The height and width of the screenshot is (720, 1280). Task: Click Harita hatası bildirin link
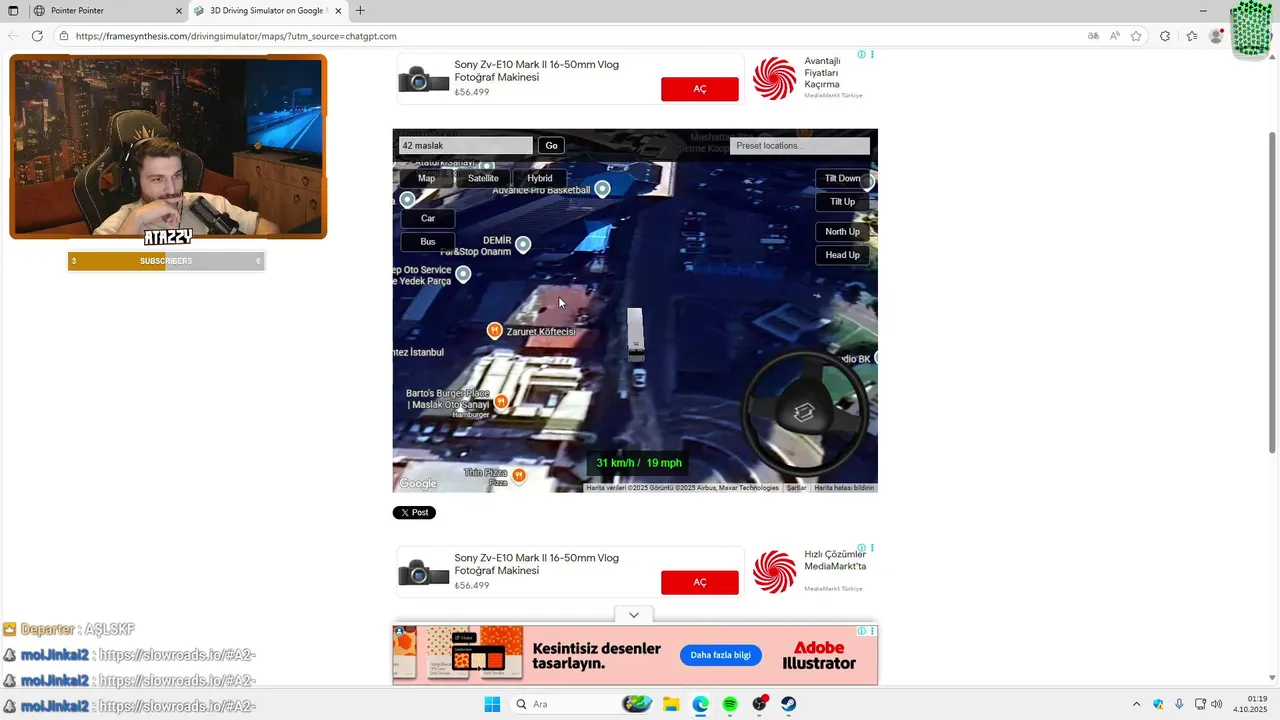click(x=844, y=488)
